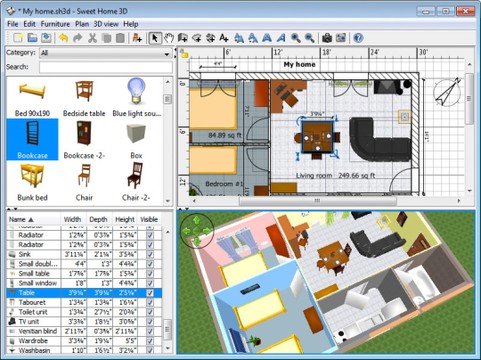Toggle TV unit visible checkbox

point(150,322)
